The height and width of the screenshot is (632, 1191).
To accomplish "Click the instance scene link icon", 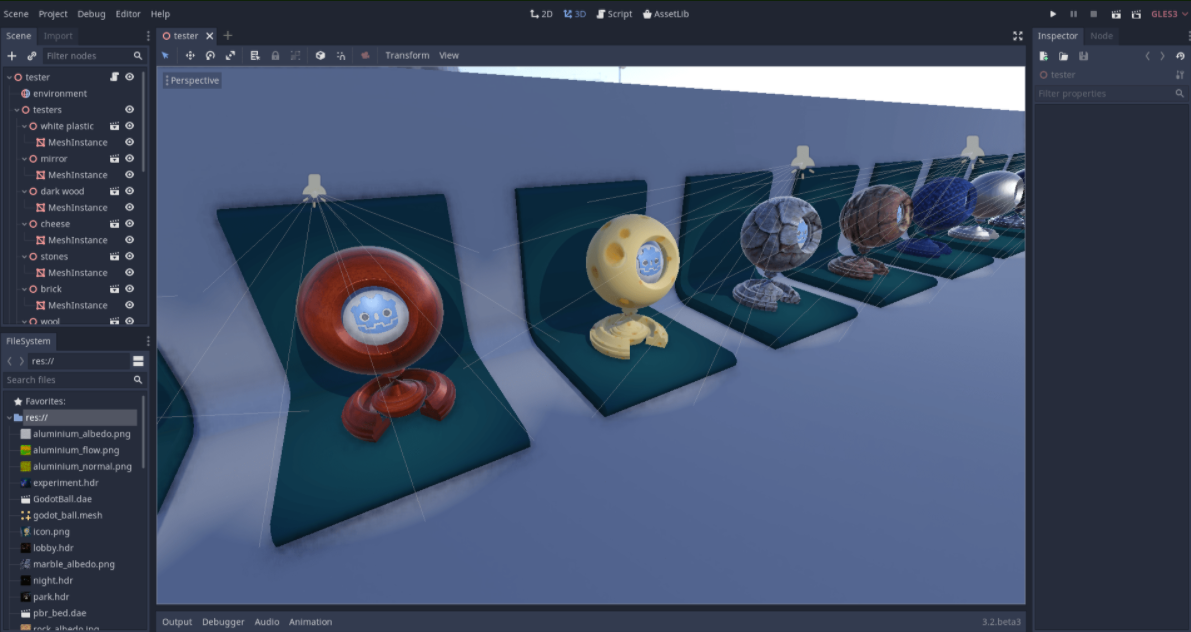I will click(32, 55).
